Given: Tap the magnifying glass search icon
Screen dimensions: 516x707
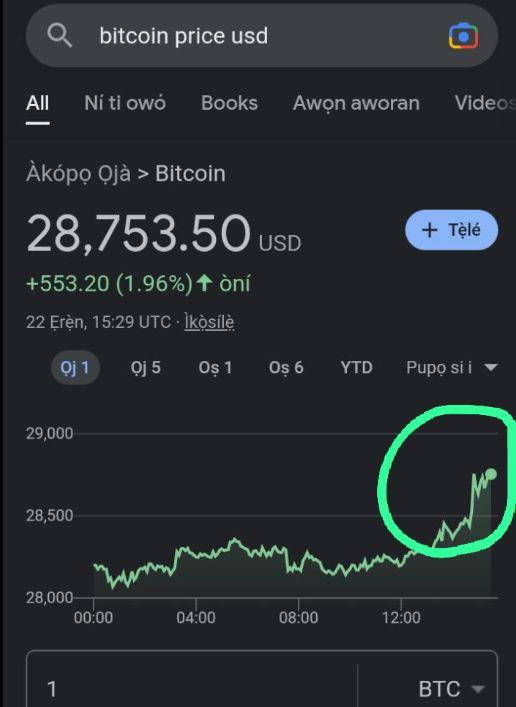Looking at the screenshot, I should 60,36.
